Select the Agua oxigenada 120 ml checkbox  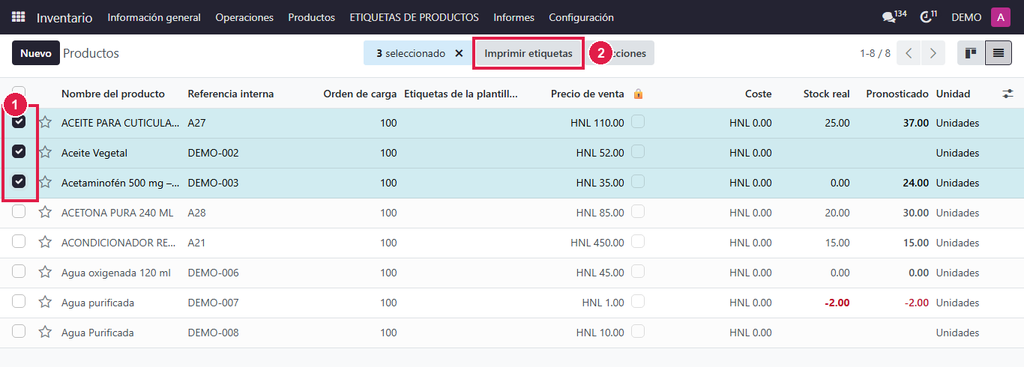[x=19, y=272]
